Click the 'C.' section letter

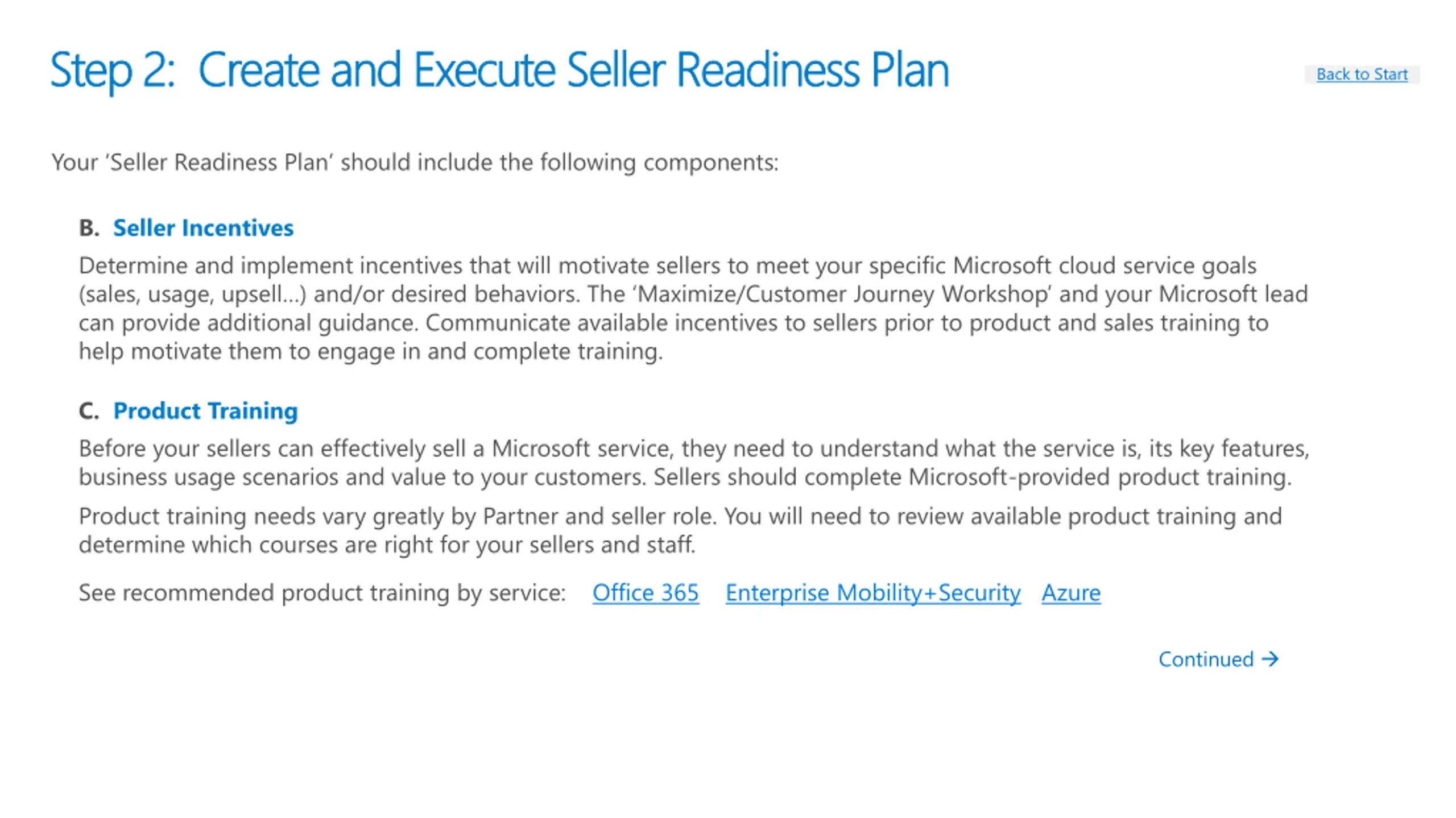tap(89, 410)
